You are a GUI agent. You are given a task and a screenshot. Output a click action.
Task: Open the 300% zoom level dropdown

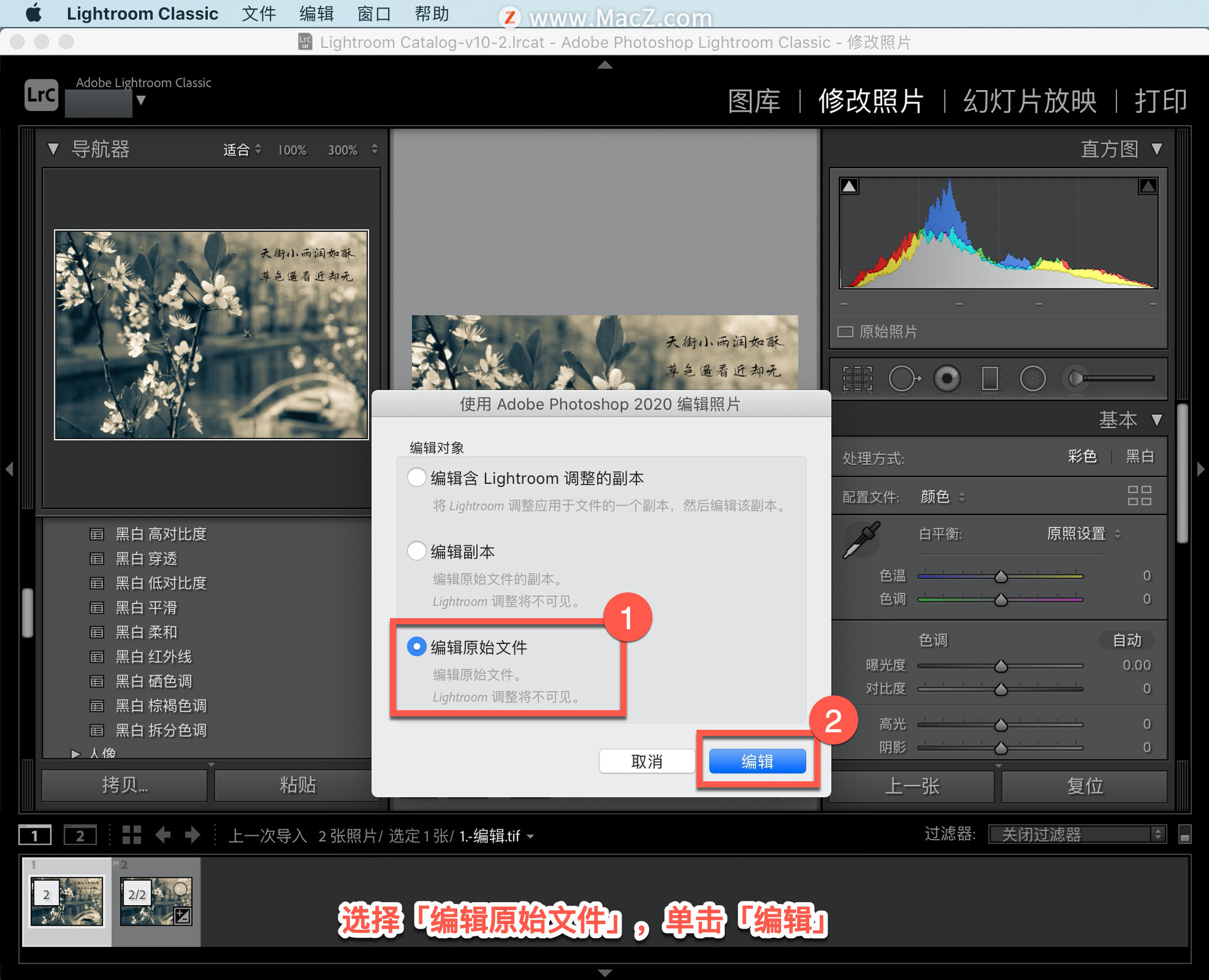(x=374, y=149)
